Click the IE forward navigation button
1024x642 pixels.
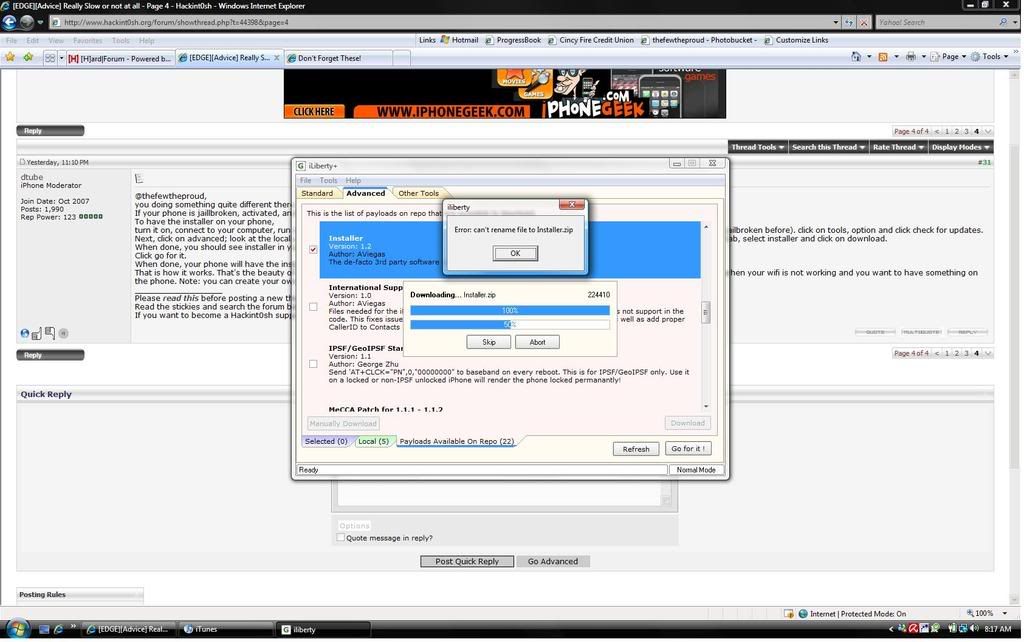[x=26, y=22]
